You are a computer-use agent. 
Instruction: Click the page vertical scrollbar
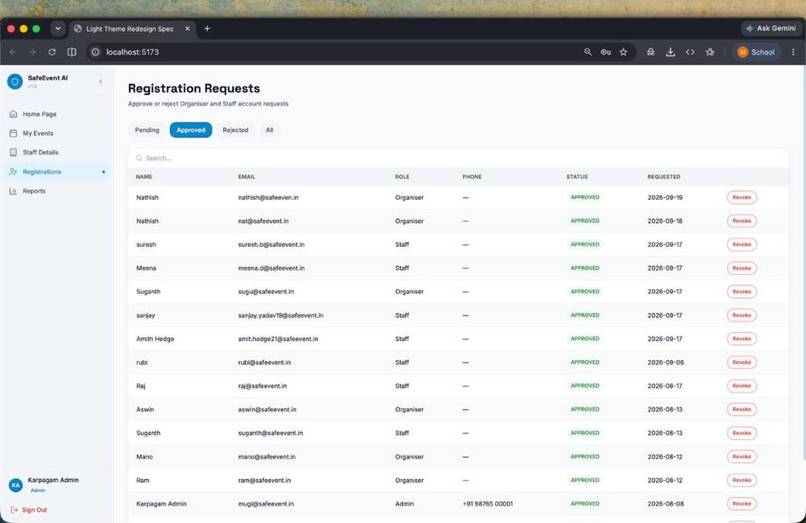pyautogui.click(x=803, y=262)
